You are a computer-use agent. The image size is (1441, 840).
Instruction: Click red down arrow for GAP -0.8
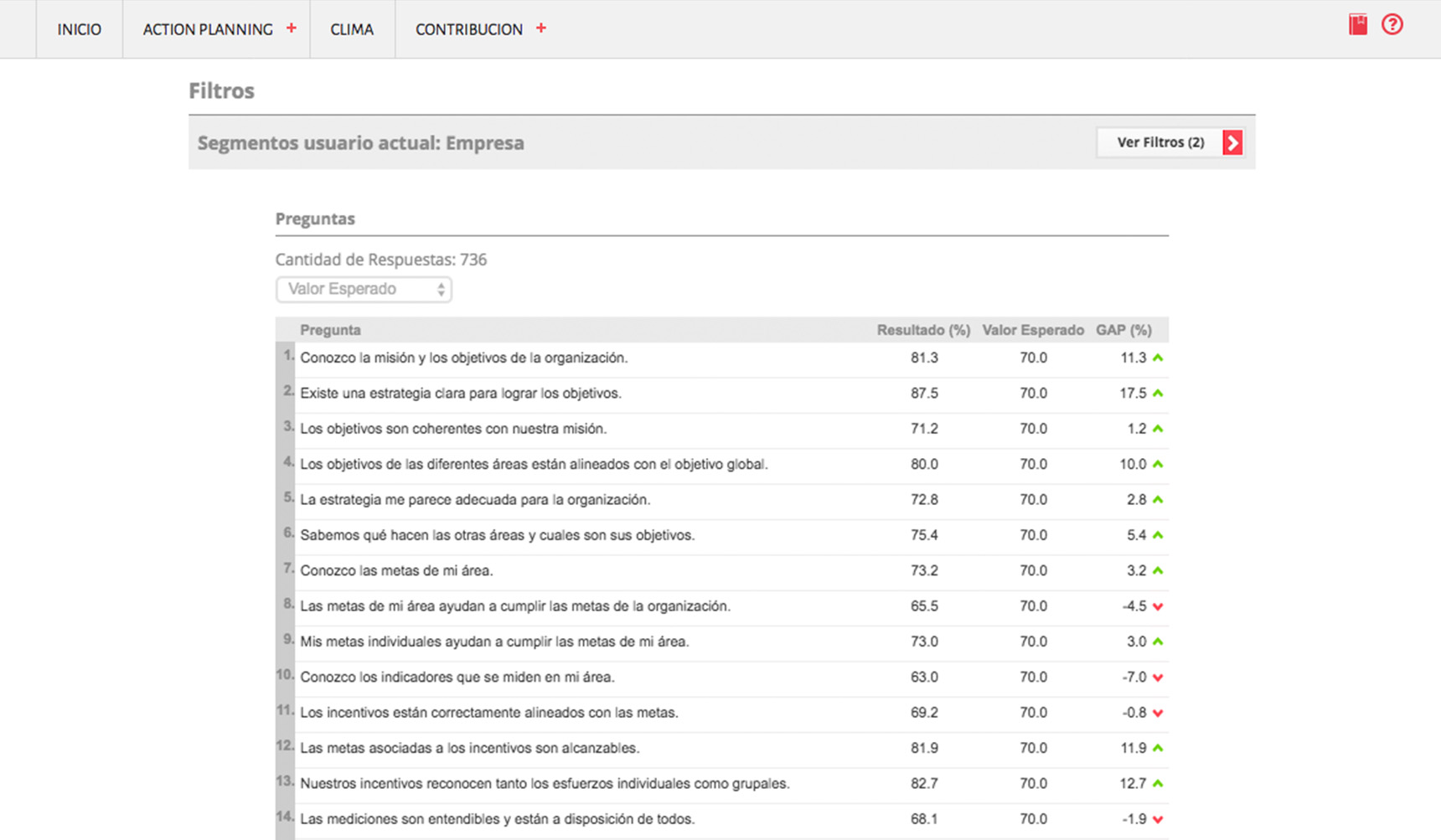(x=1158, y=713)
